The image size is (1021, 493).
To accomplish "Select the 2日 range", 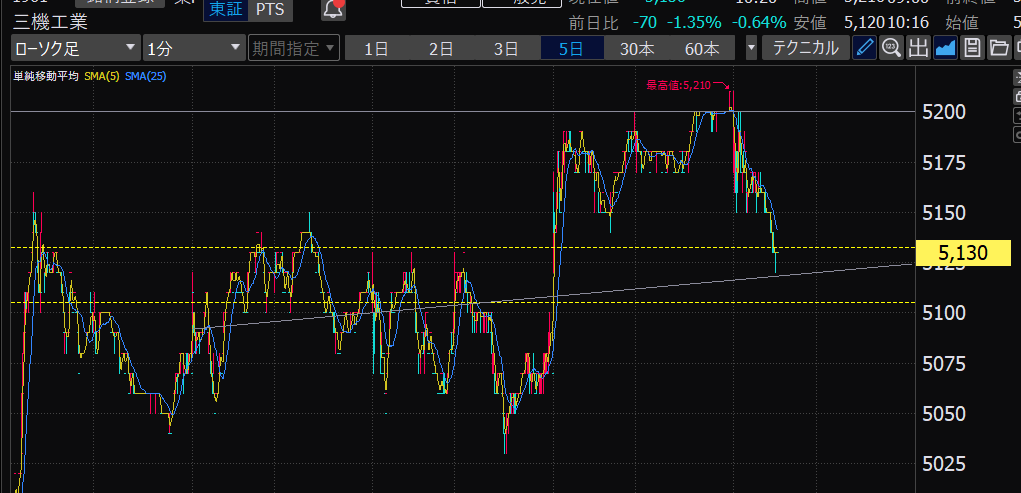I will [x=441, y=48].
